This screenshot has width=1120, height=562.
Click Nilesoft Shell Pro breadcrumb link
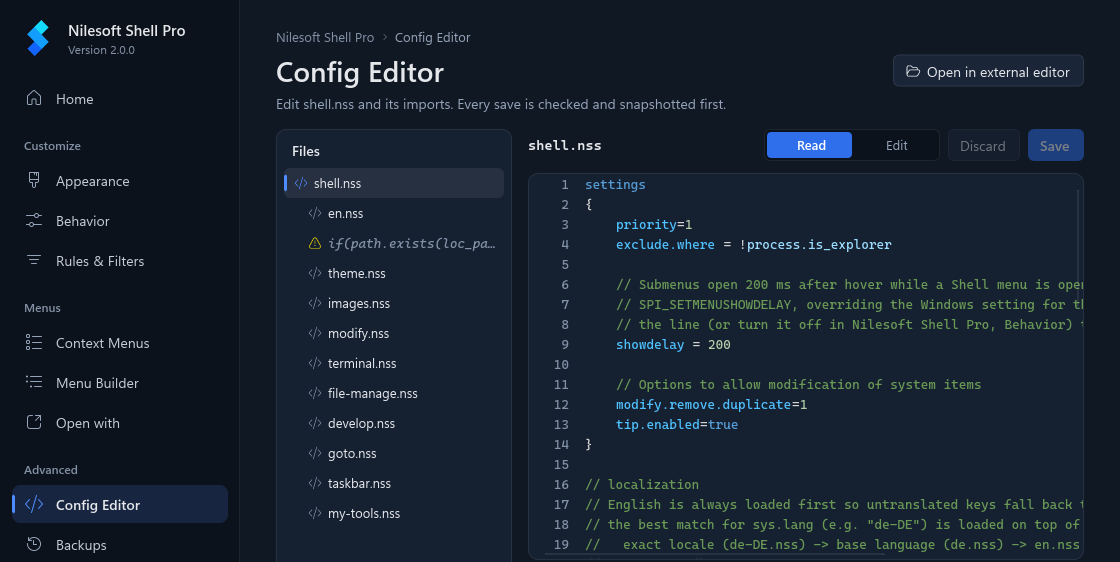[x=325, y=37]
